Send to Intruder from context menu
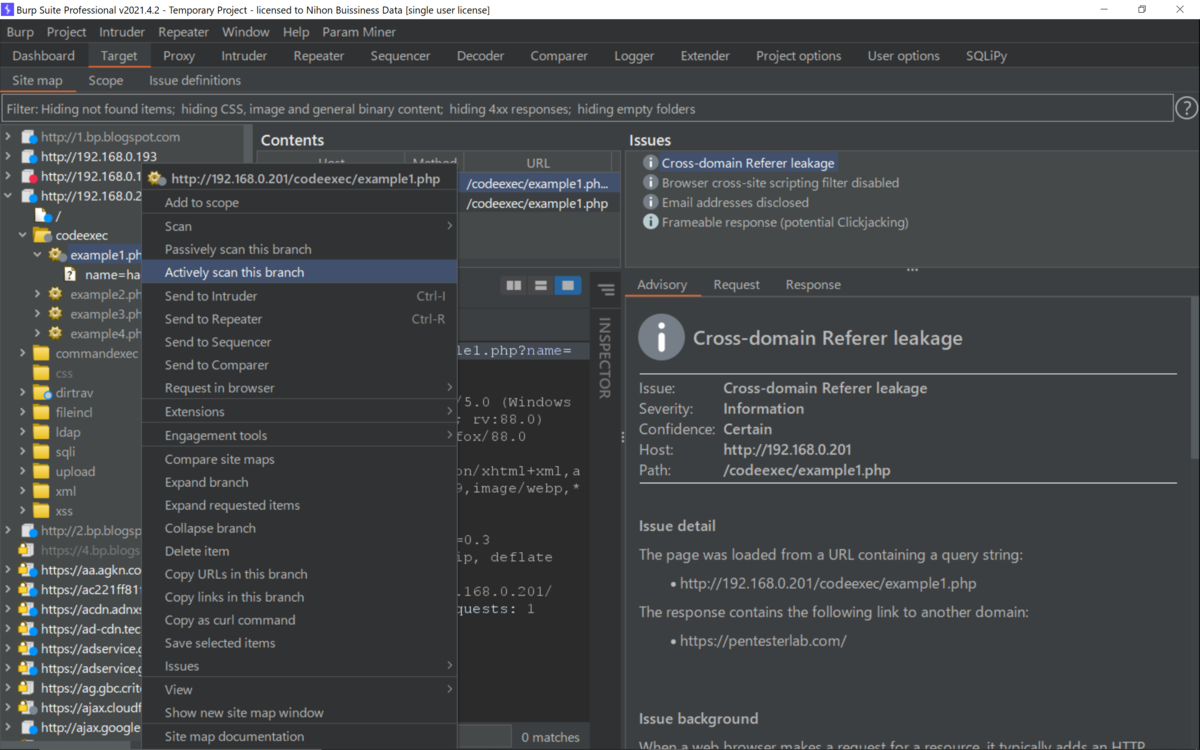 coord(299,296)
